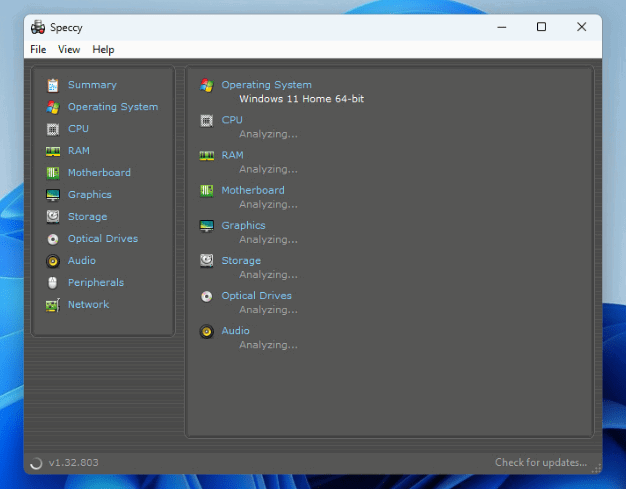Click Analyzing text under RAM
The width and height of the screenshot is (626, 489).
tap(268, 169)
